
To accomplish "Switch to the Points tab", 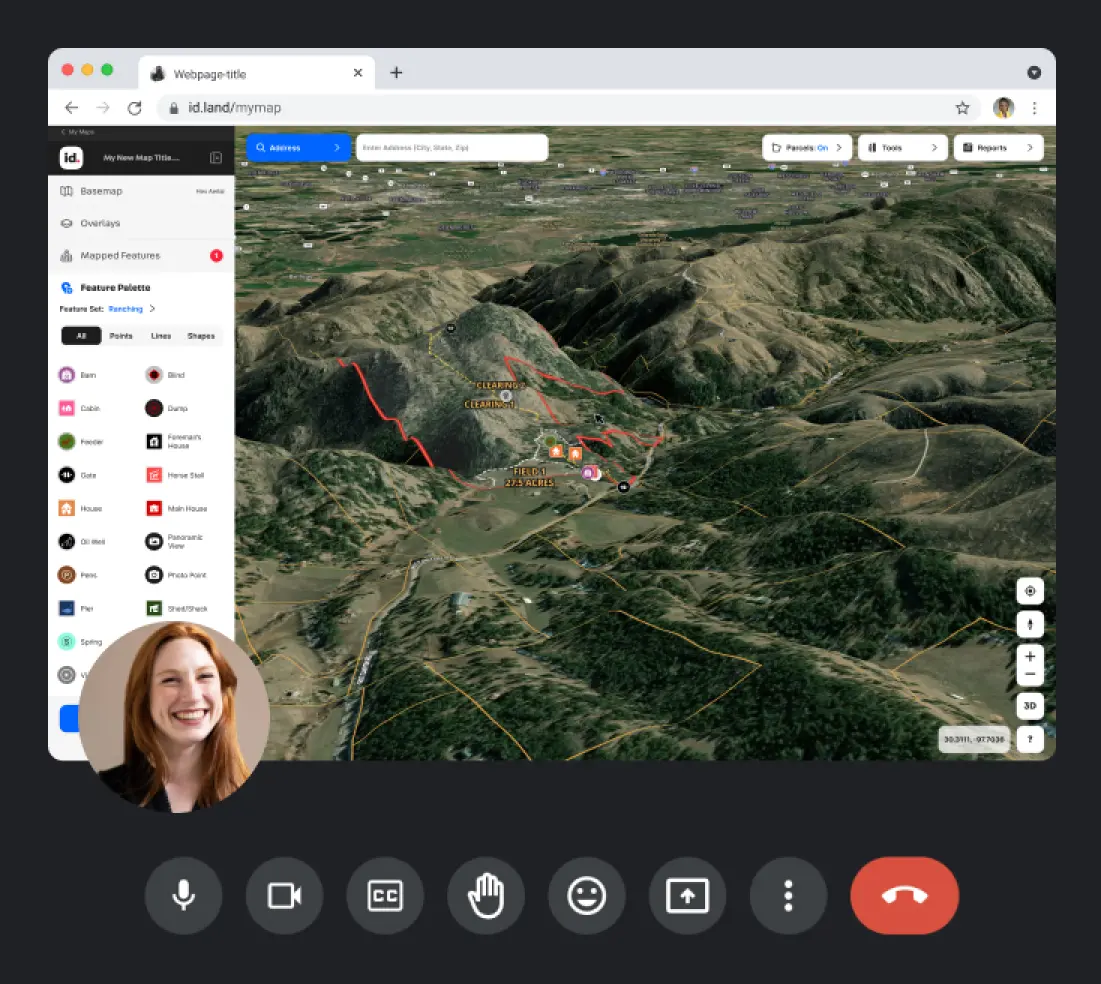I will (120, 336).
